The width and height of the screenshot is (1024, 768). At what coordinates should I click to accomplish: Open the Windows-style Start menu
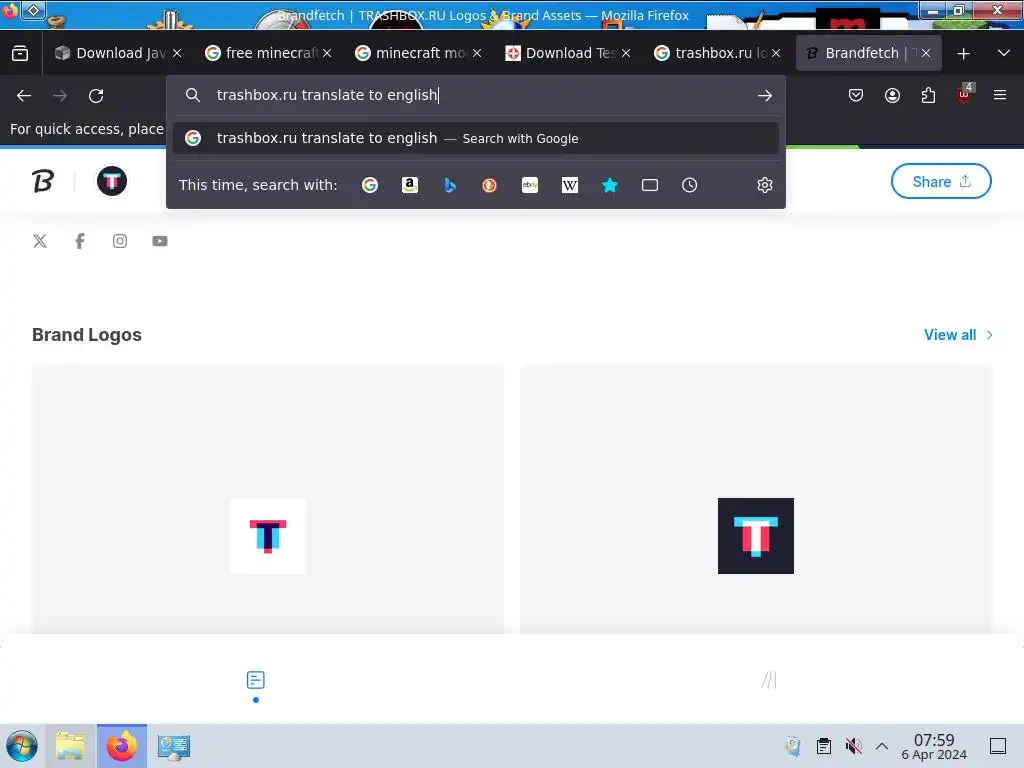(x=22, y=746)
